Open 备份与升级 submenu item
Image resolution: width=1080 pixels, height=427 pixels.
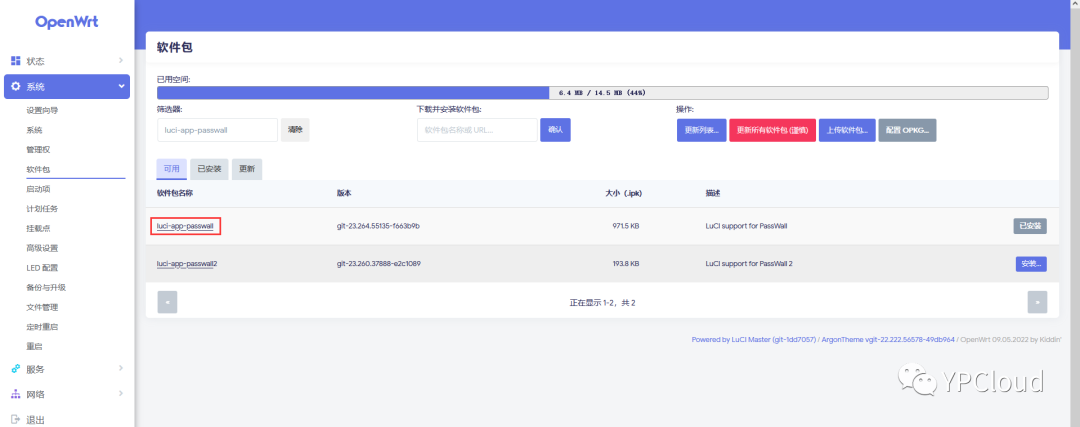point(46,287)
